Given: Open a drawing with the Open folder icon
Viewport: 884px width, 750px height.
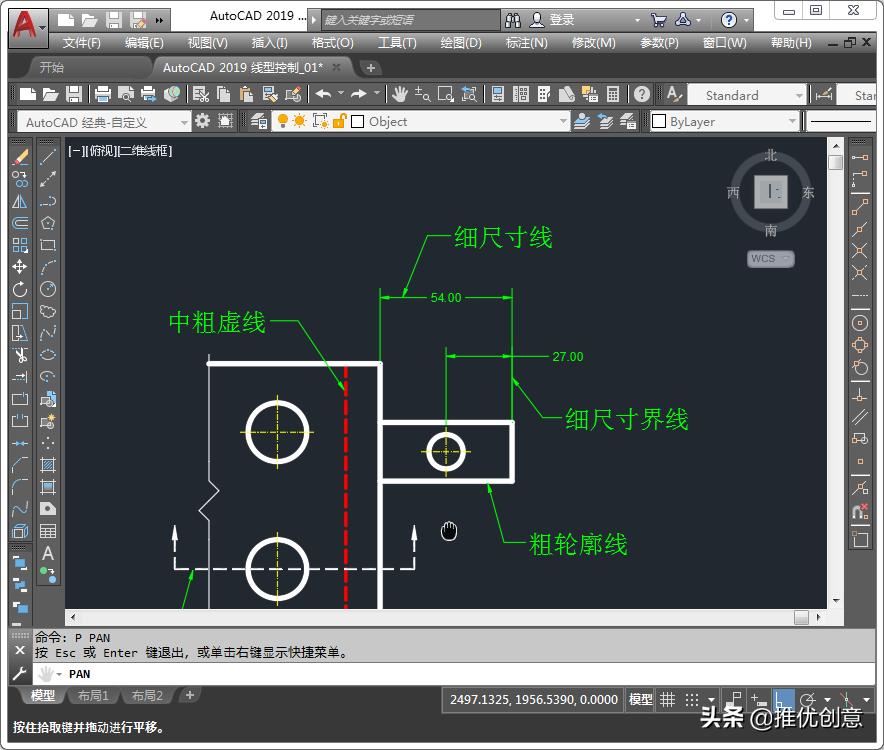Looking at the screenshot, I should pos(92,17).
